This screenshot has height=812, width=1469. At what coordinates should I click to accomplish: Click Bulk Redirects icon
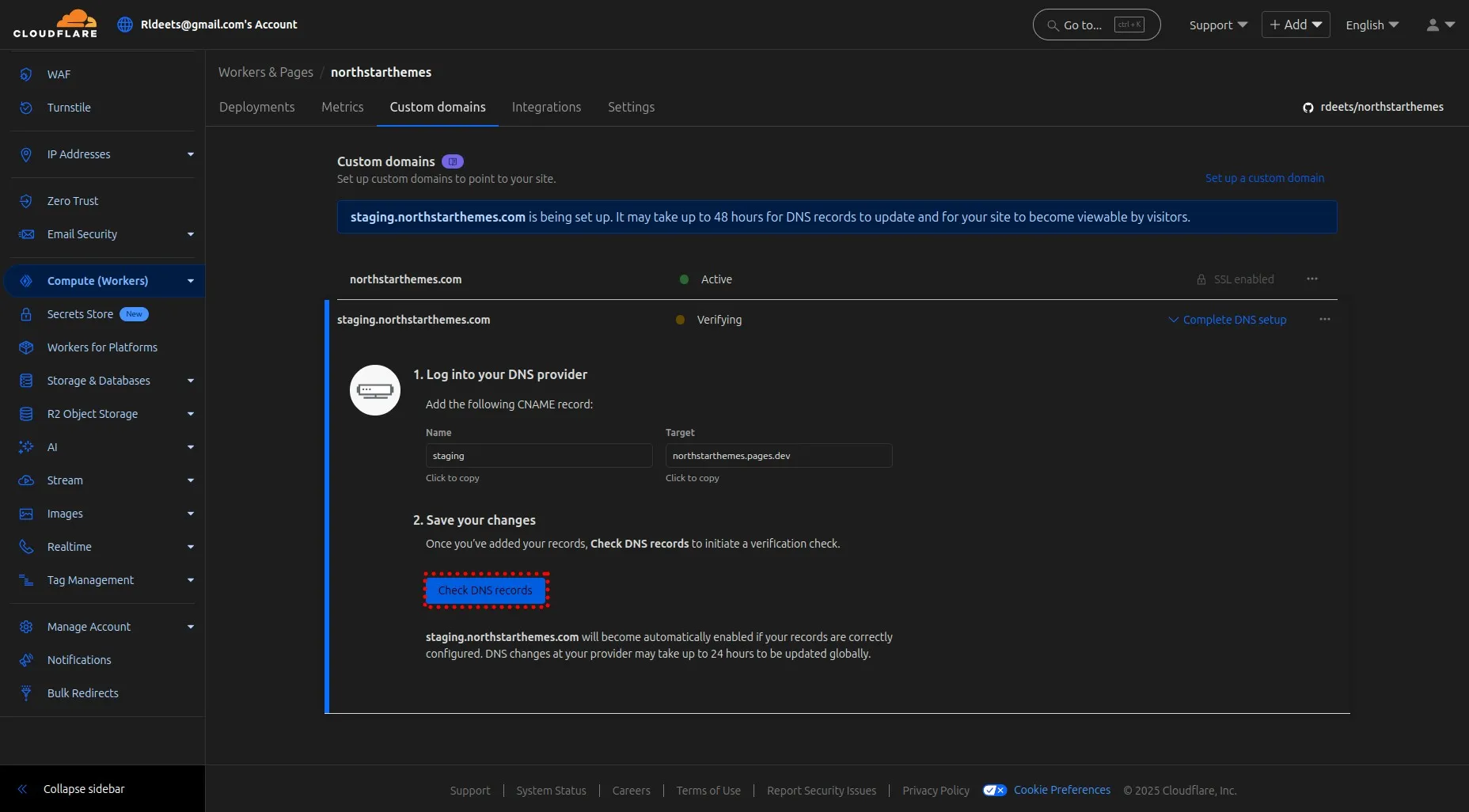coord(26,693)
